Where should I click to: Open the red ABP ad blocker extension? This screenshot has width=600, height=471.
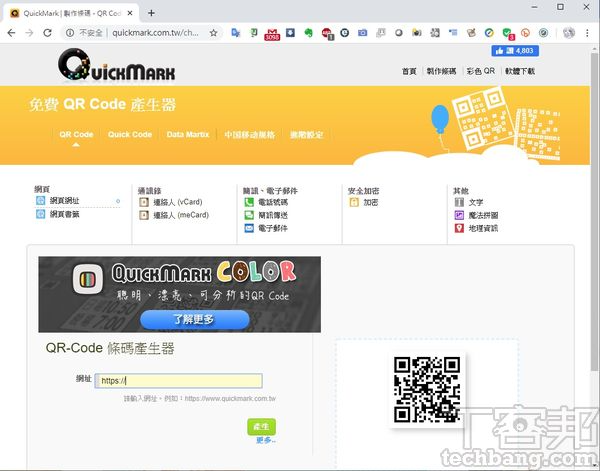(328, 34)
